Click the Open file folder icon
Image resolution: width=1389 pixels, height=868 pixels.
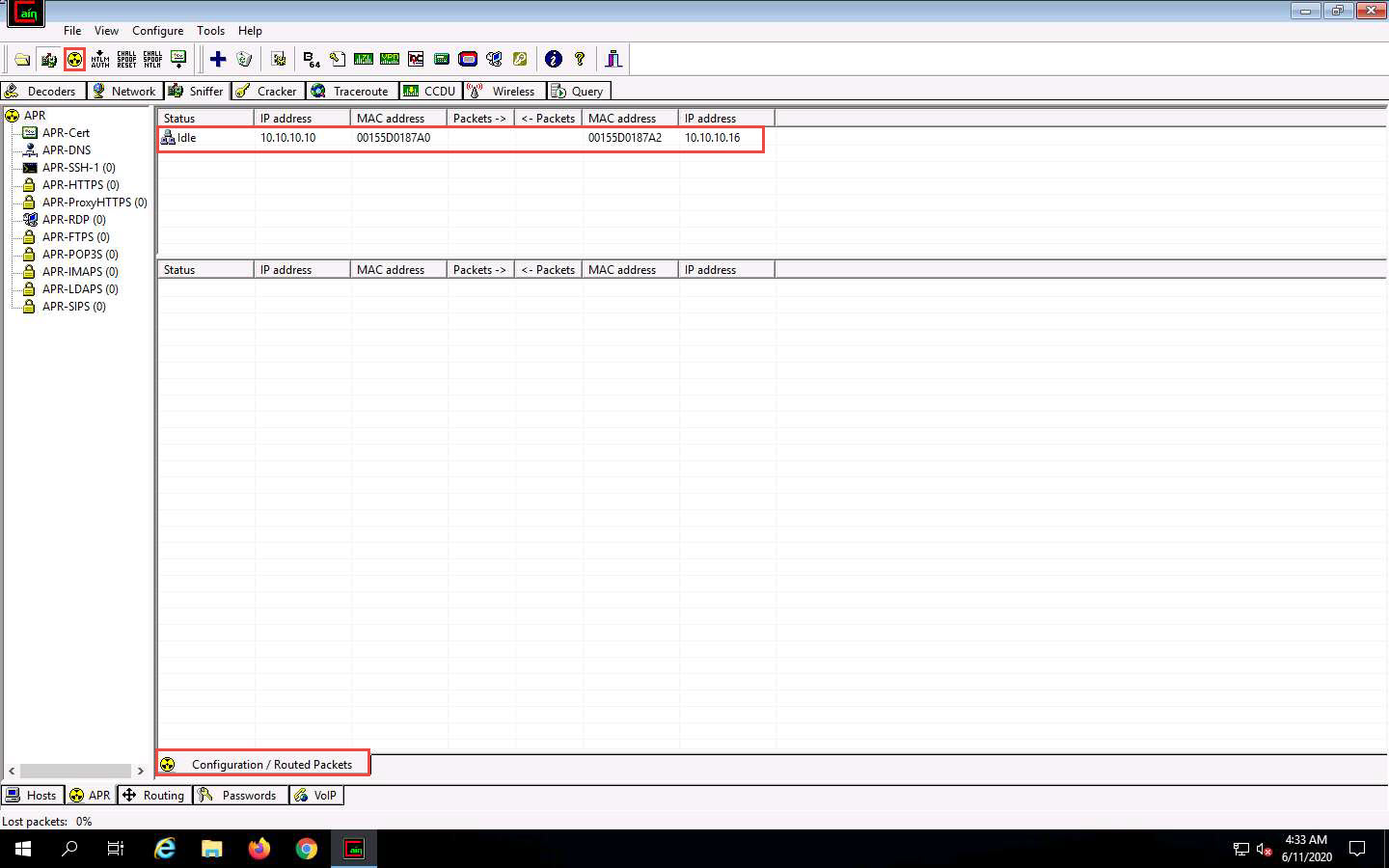click(22, 60)
